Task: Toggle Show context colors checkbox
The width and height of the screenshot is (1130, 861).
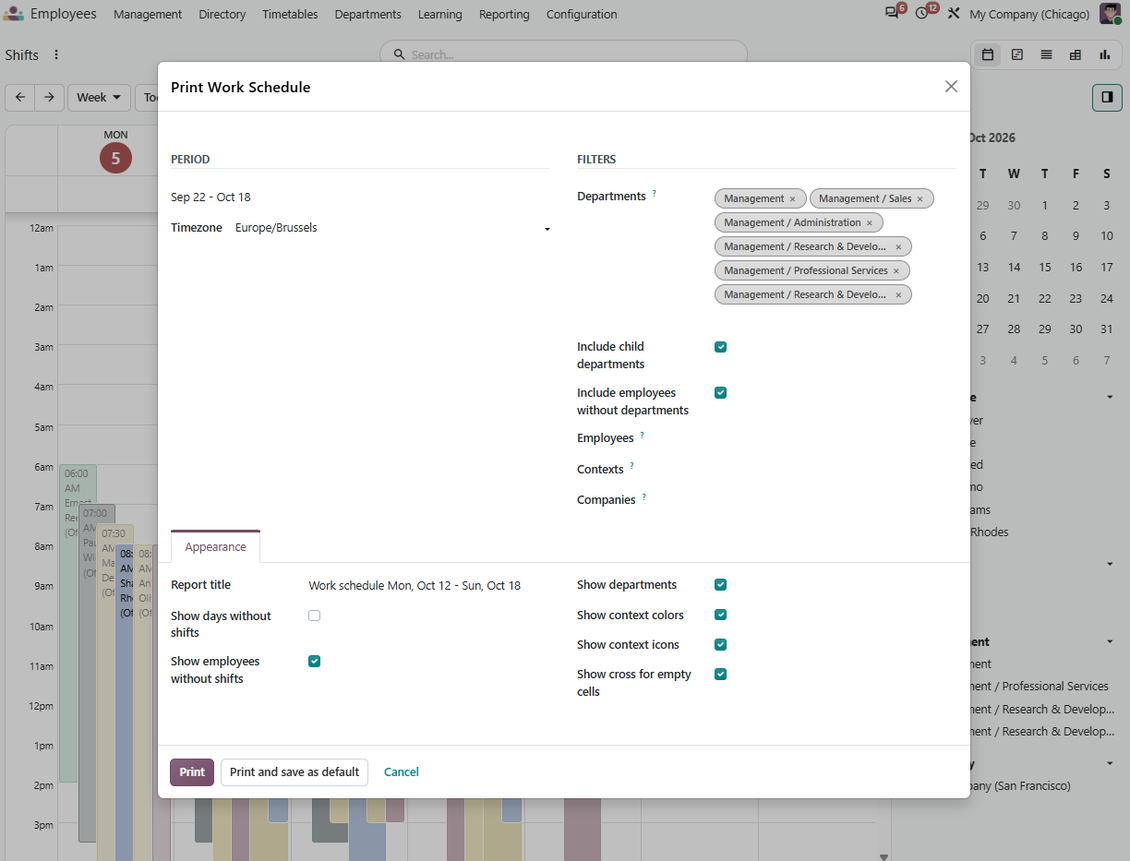Action: coord(721,615)
